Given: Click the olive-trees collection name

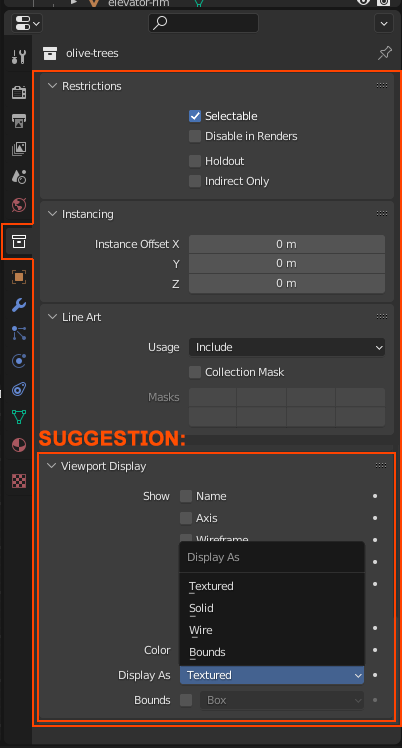Looking at the screenshot, I should [x=92, y=53].
